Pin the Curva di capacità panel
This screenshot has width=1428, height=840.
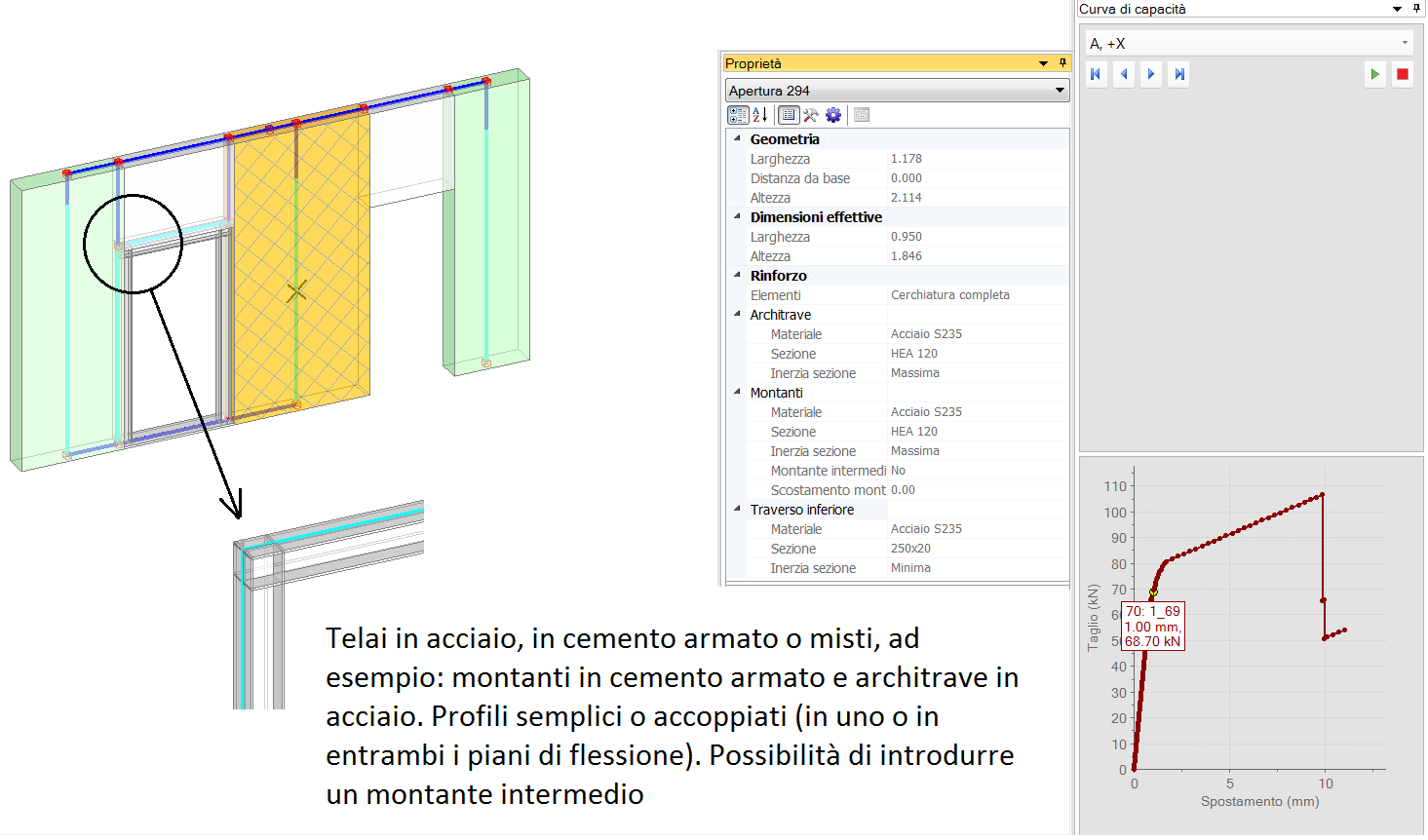(x=1416, y=9)
